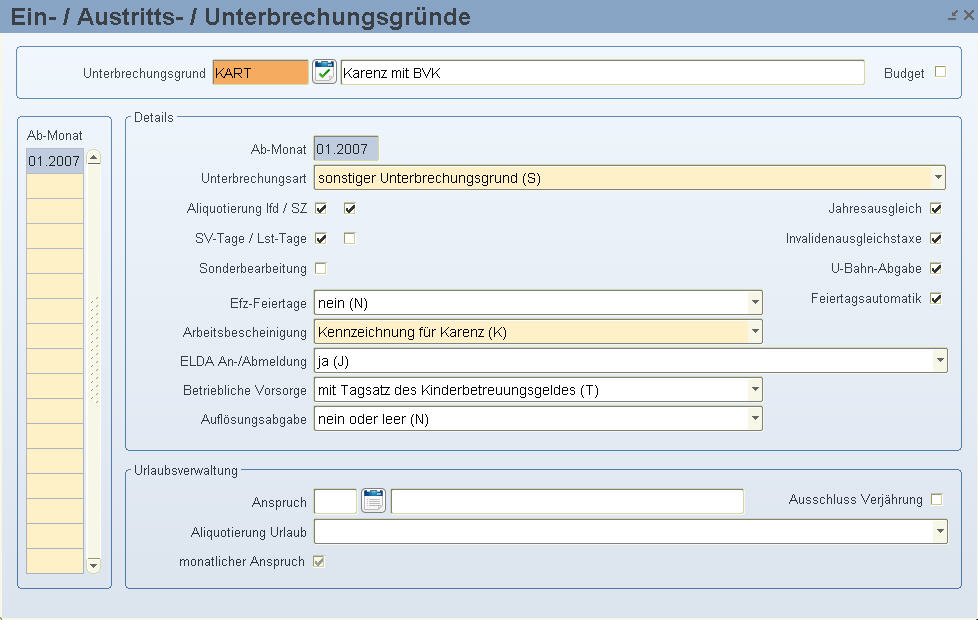The height and width of the screenshot is (620, 978).
Task: Expand the Efz-Feiertage dropdown
Action: click(x=755, y=303)
